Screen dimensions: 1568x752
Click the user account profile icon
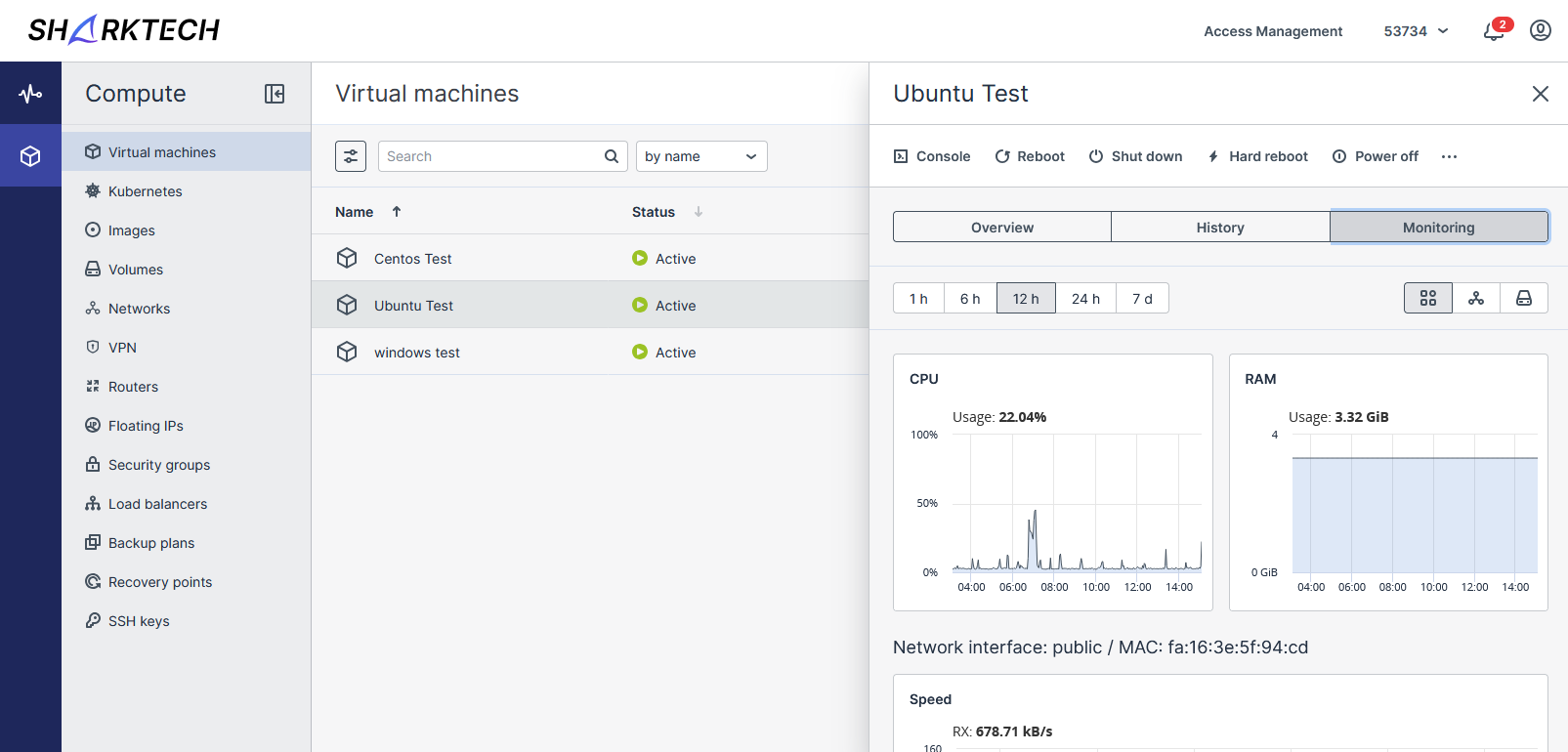(1540, 31)
